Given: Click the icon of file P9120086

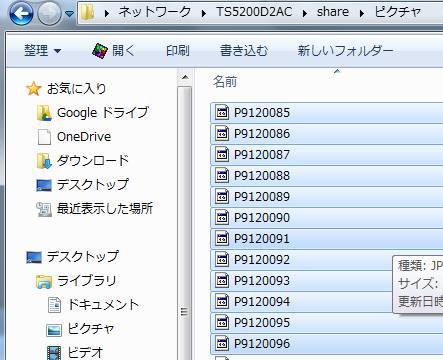Looking at the screenshot, I should click(222, 133).
